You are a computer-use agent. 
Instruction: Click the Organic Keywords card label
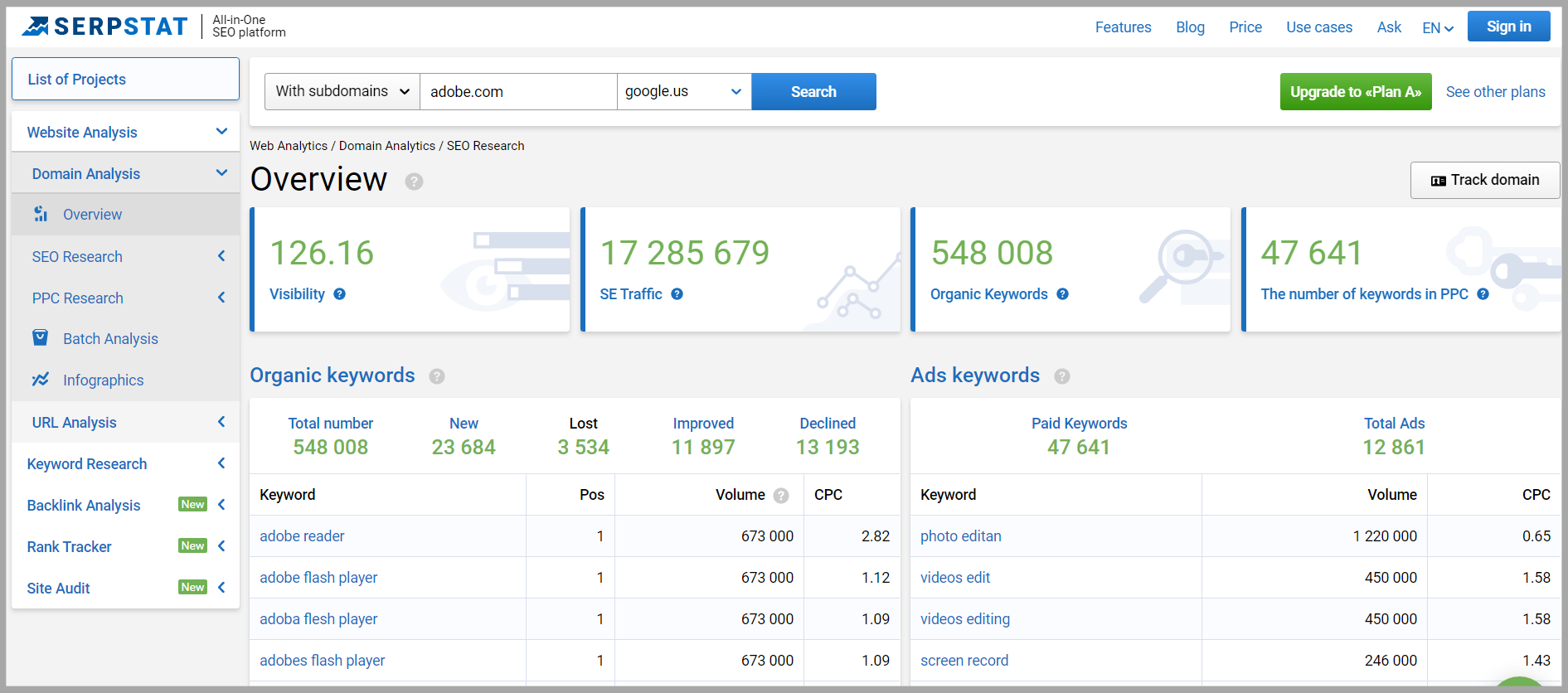988,294
